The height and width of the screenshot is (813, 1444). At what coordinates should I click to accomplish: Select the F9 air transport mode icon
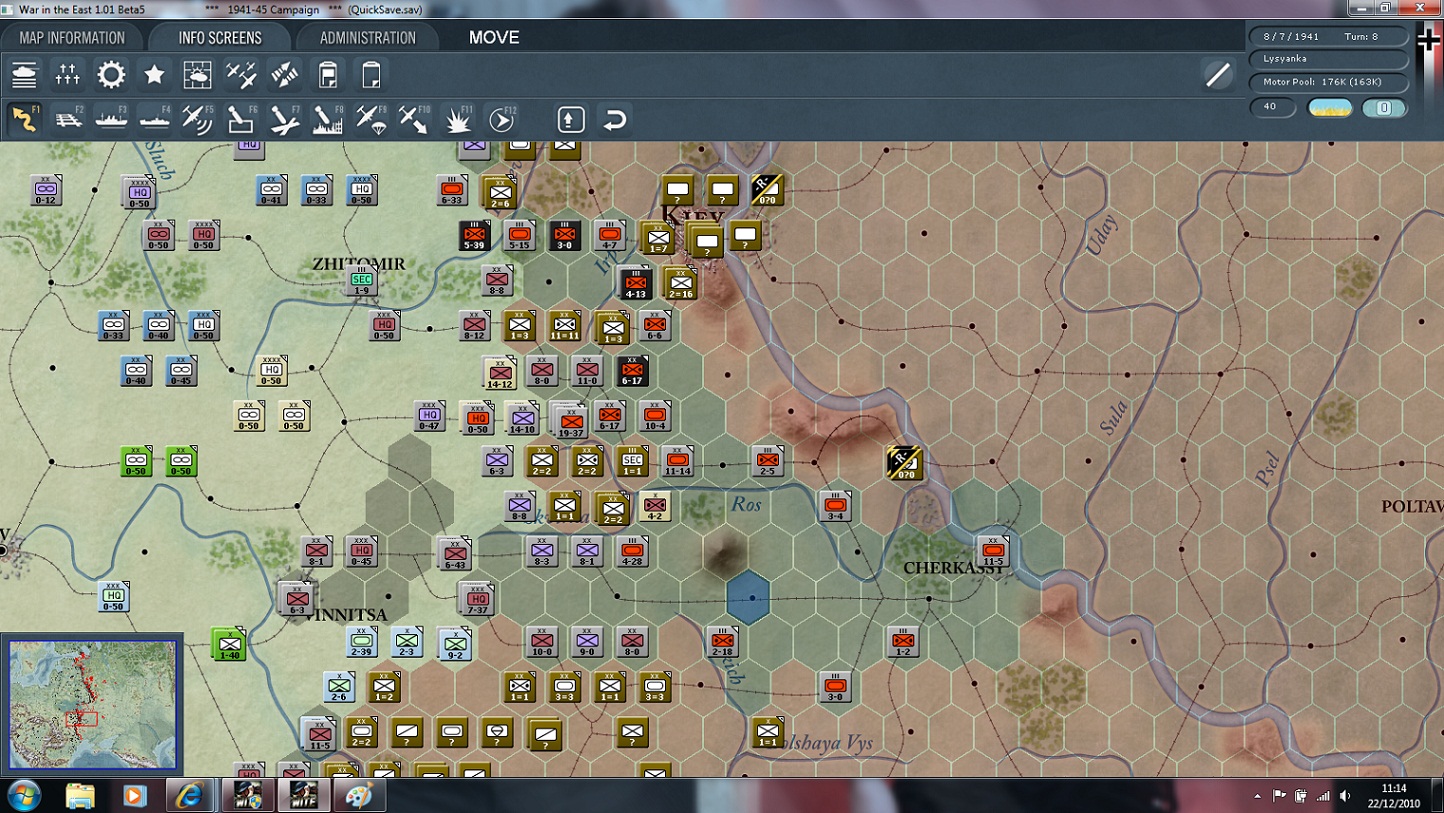click(x=371, y=119)
